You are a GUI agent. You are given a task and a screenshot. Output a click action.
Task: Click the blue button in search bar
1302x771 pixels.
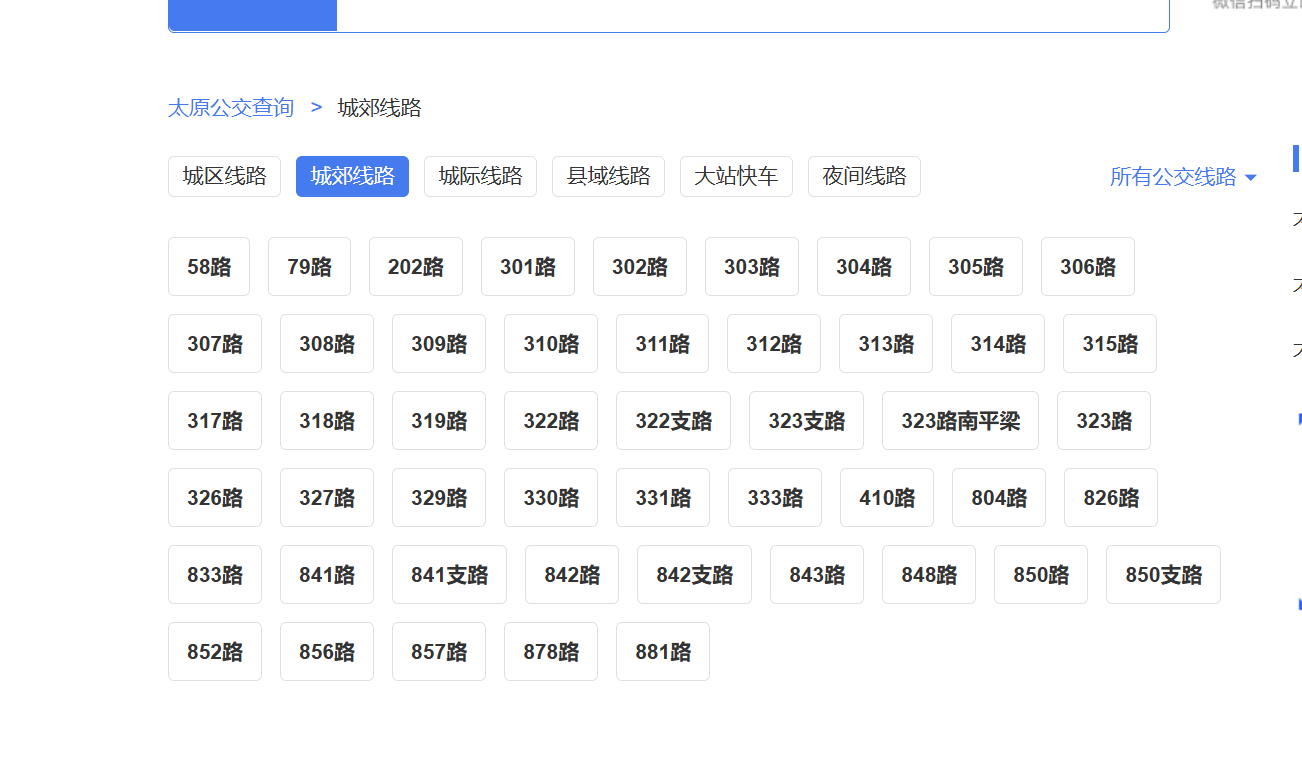[253, 15]
